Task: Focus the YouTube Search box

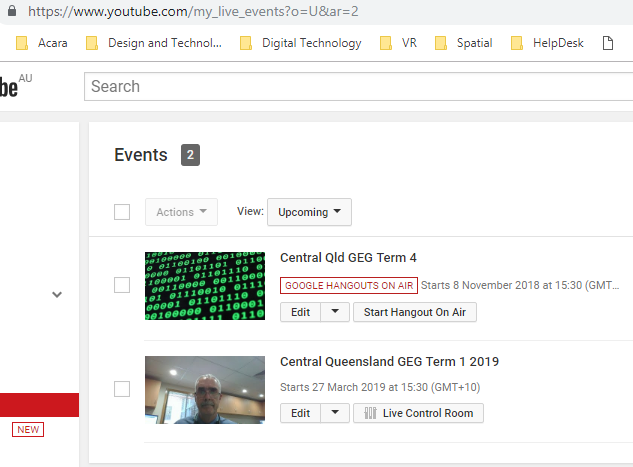Action: tap(358, 86)
